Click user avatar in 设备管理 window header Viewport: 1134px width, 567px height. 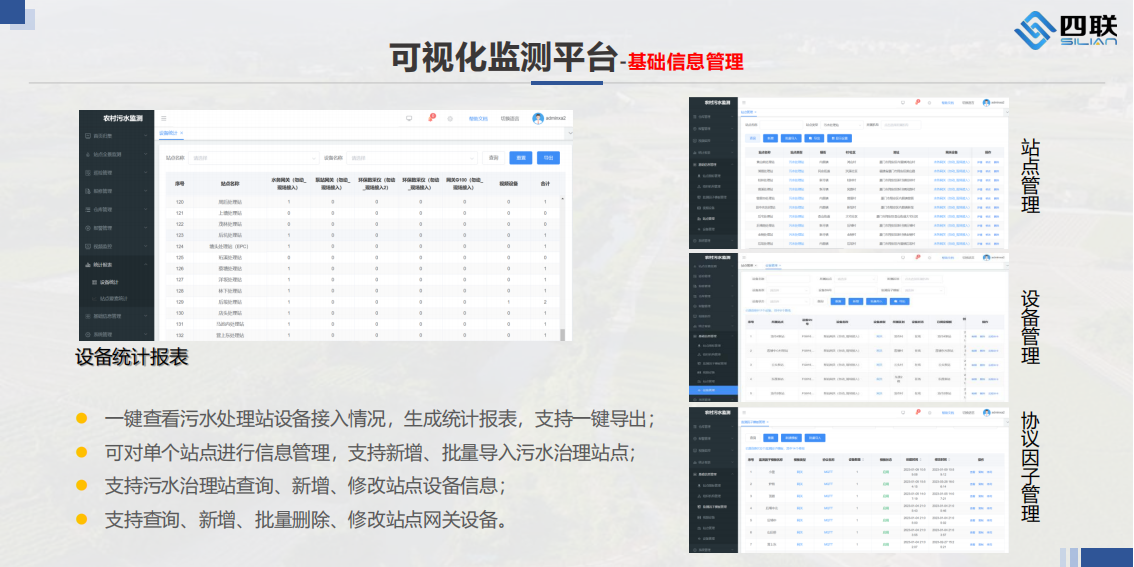(986, 257)
